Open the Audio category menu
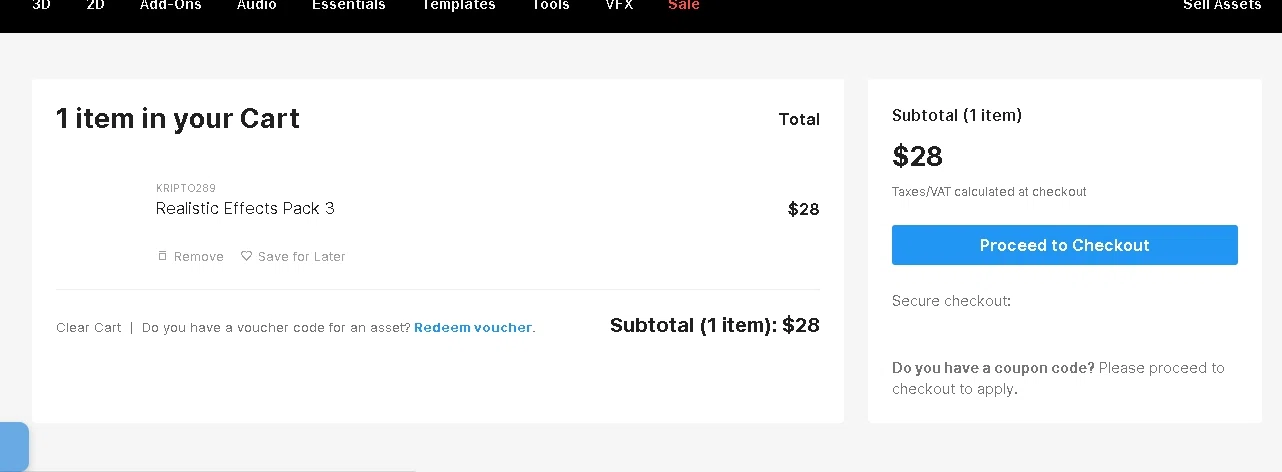Viewport: 1282px width, 472px height. coord(257,6)
